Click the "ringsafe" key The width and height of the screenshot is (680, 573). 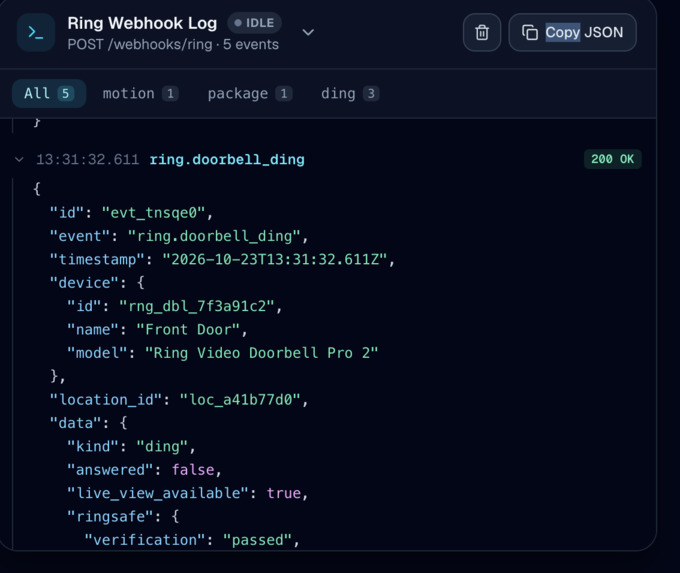coord(110,517)
